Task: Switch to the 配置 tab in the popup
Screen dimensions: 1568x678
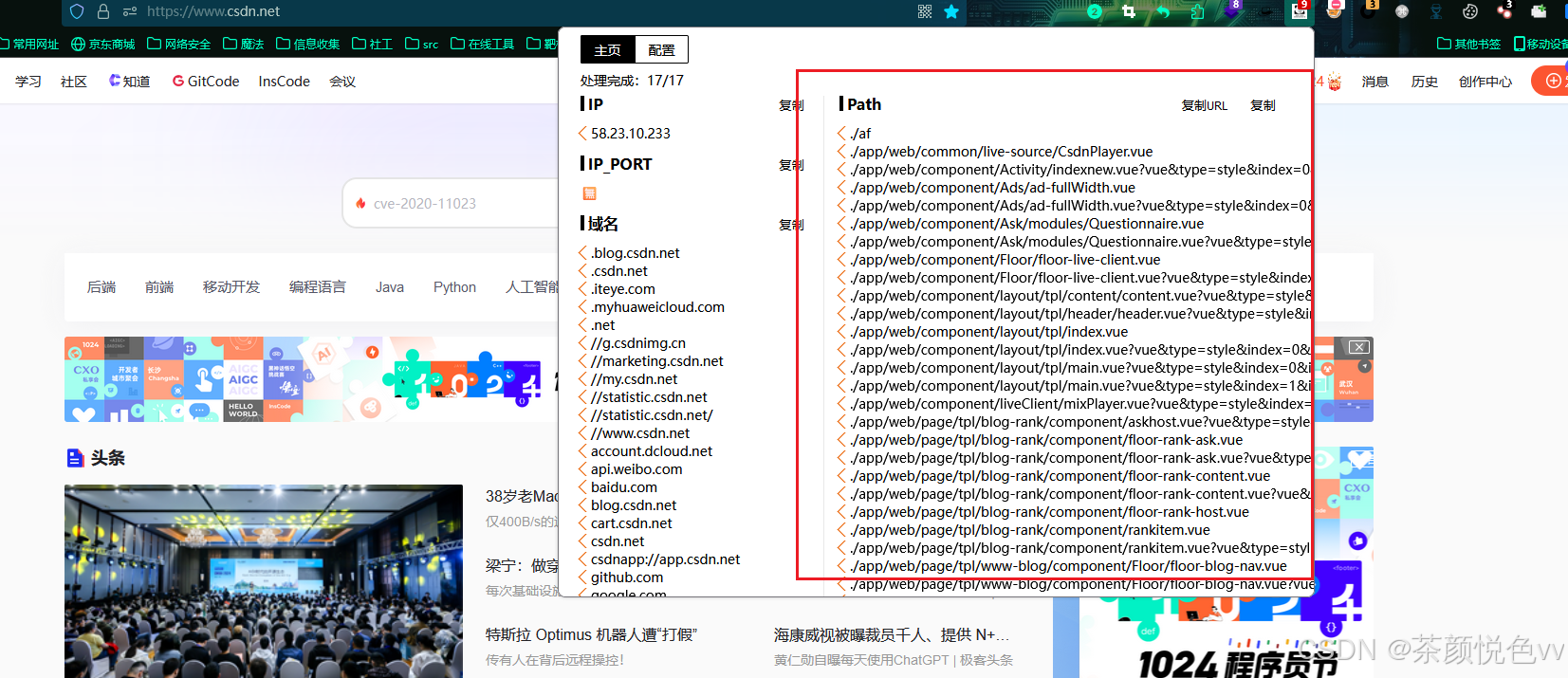Action: [x=661, y=50]
